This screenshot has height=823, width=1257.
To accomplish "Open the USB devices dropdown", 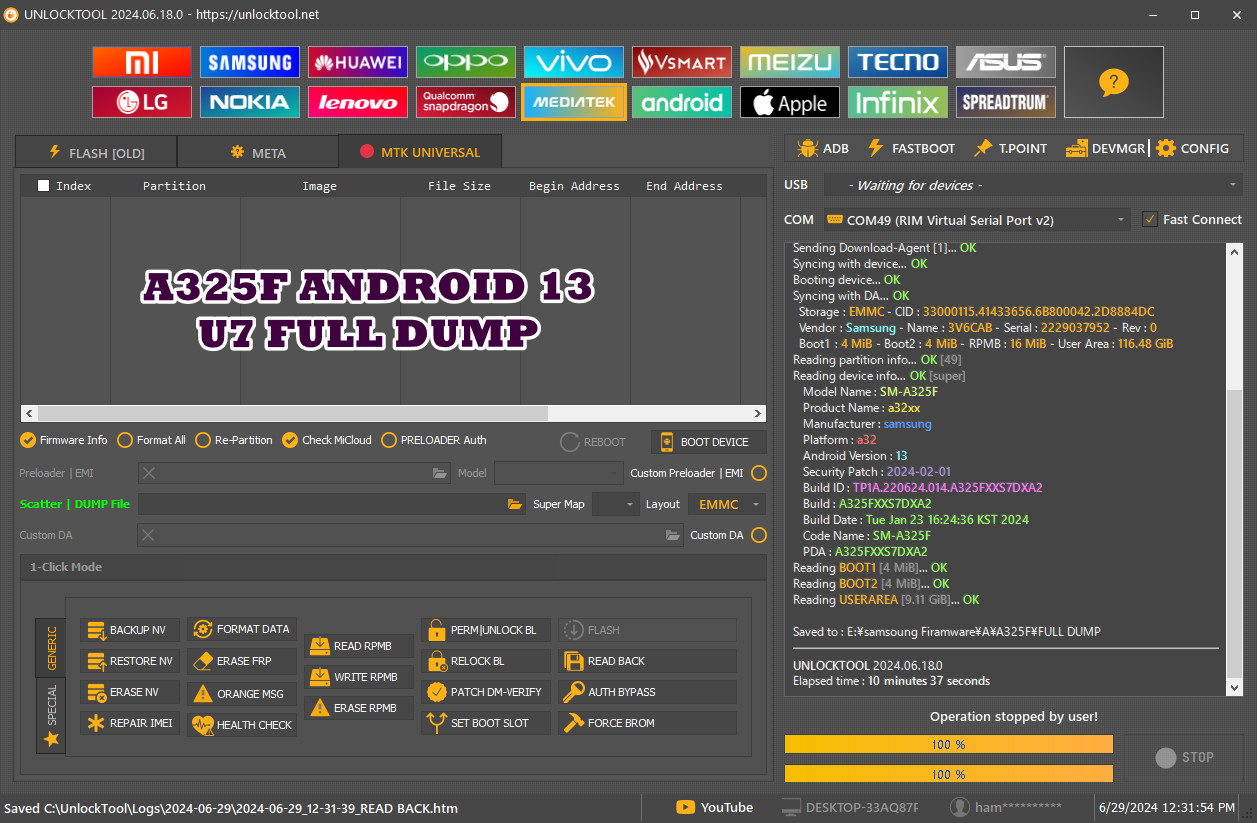I will [x=1032, y=185].
